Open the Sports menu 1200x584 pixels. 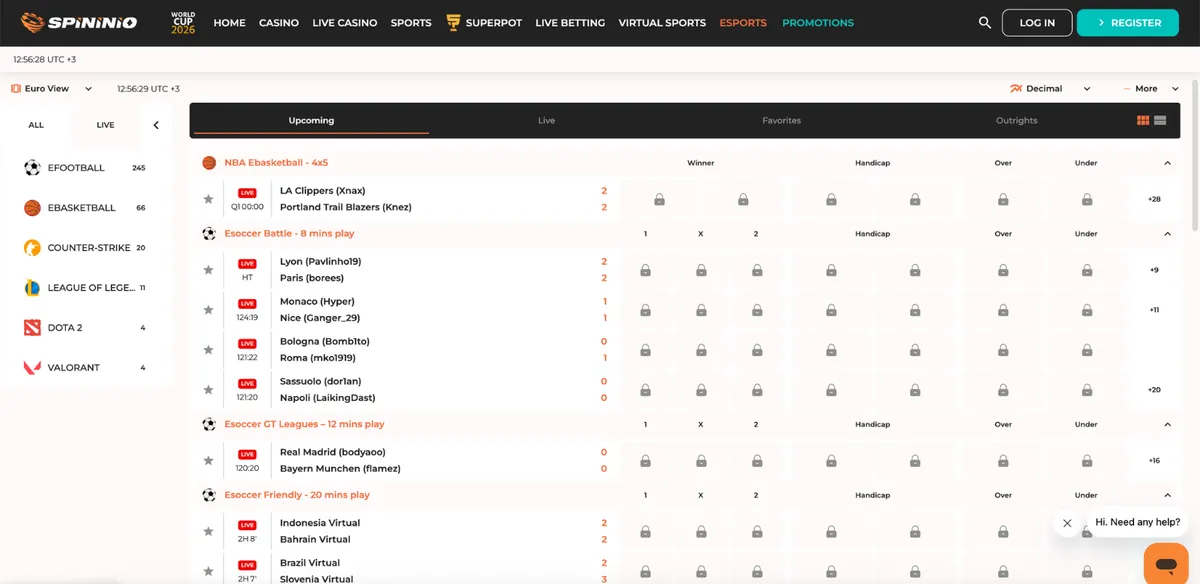(411, 22)
